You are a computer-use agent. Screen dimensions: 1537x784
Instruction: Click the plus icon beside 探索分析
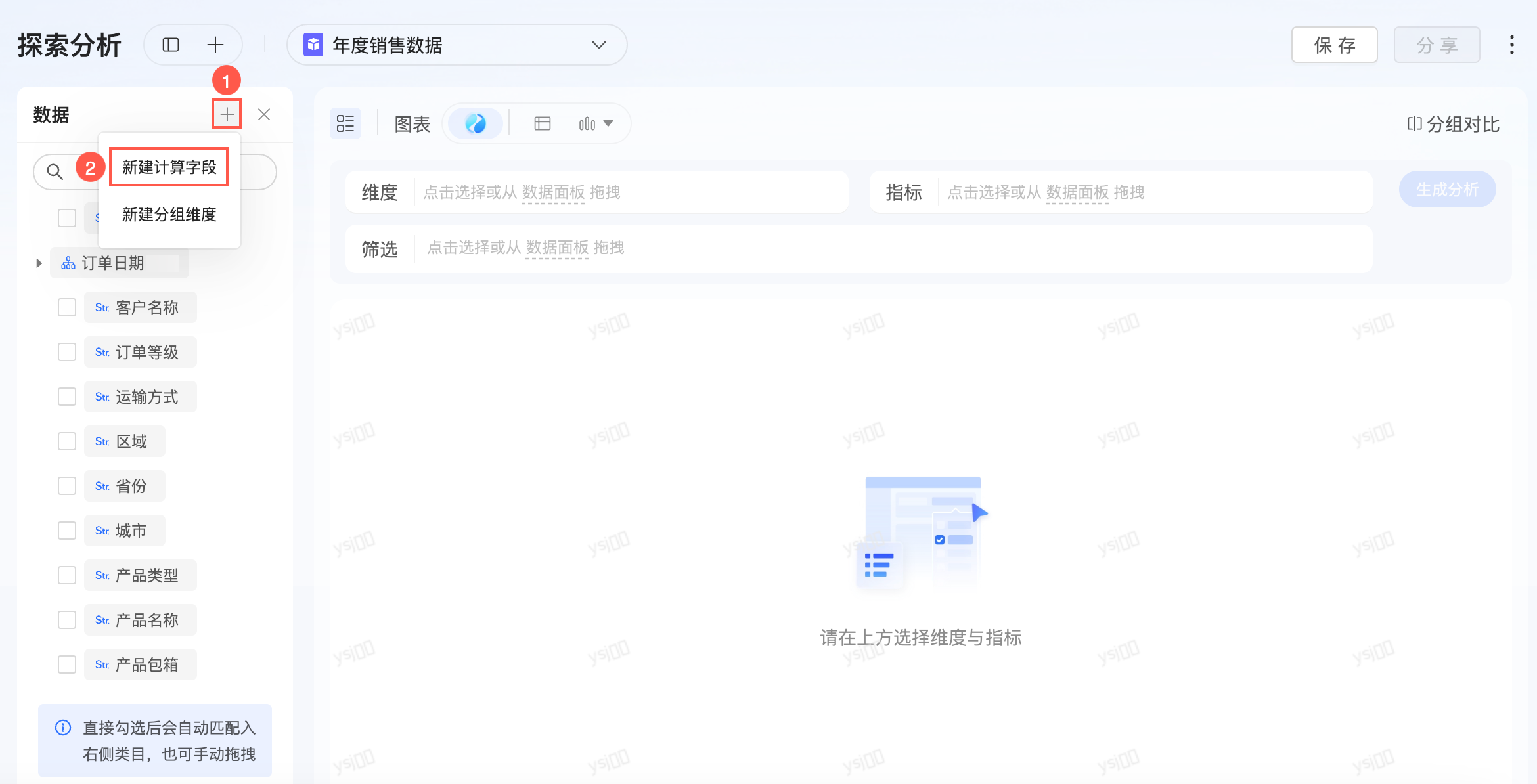tap(215, 45)
